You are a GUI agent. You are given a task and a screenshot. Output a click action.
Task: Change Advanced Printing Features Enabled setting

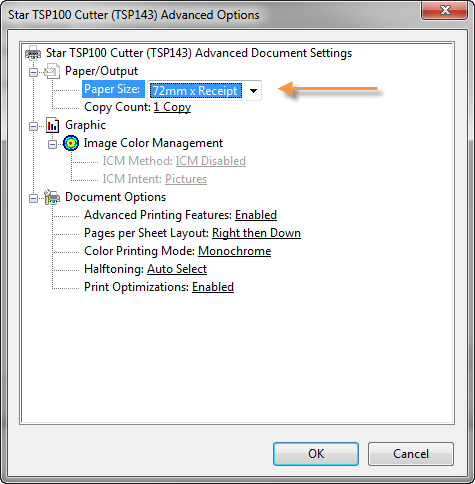[256, 215]
